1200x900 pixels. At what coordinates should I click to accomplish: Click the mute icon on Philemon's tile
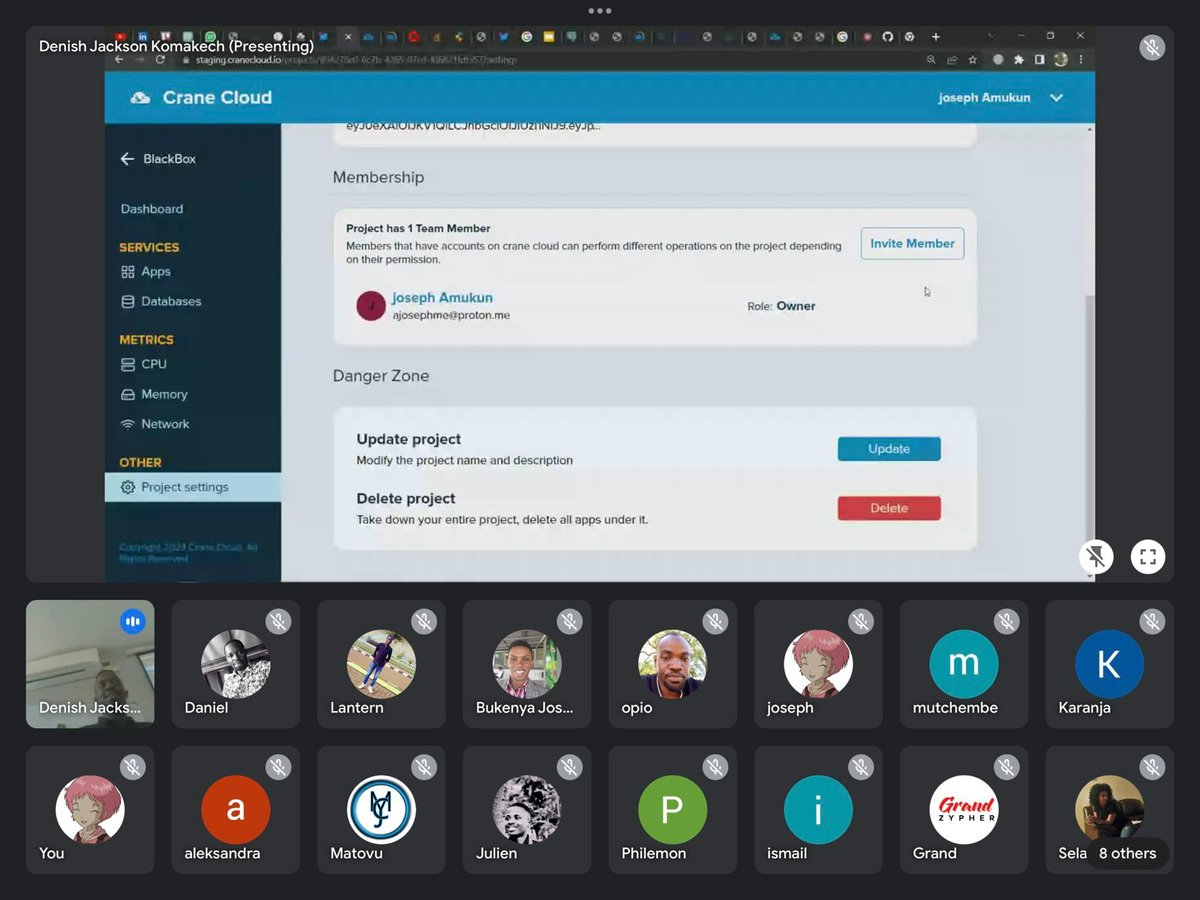pos(715,768)
